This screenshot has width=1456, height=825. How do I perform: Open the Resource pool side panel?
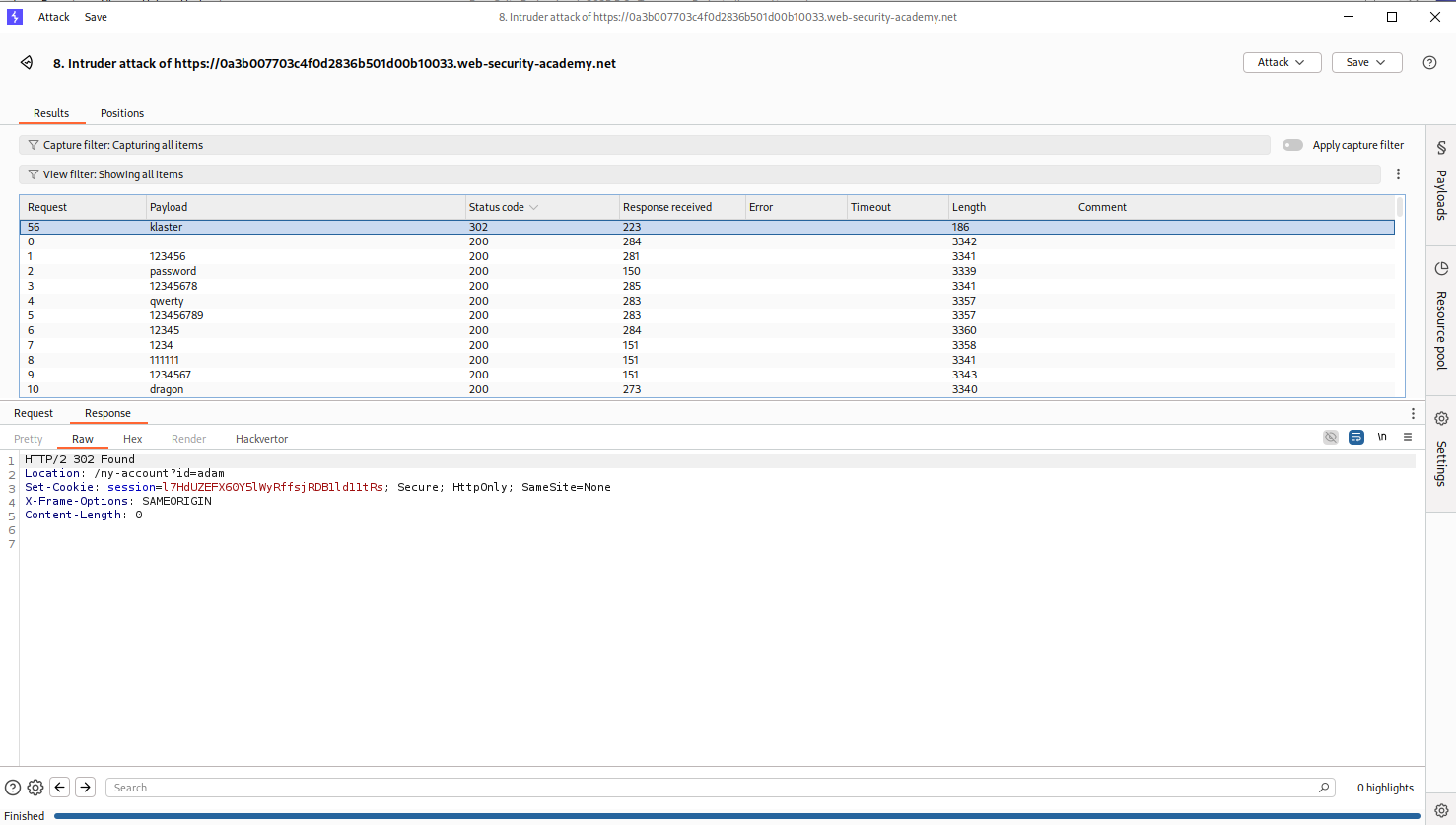(1440, 315)
